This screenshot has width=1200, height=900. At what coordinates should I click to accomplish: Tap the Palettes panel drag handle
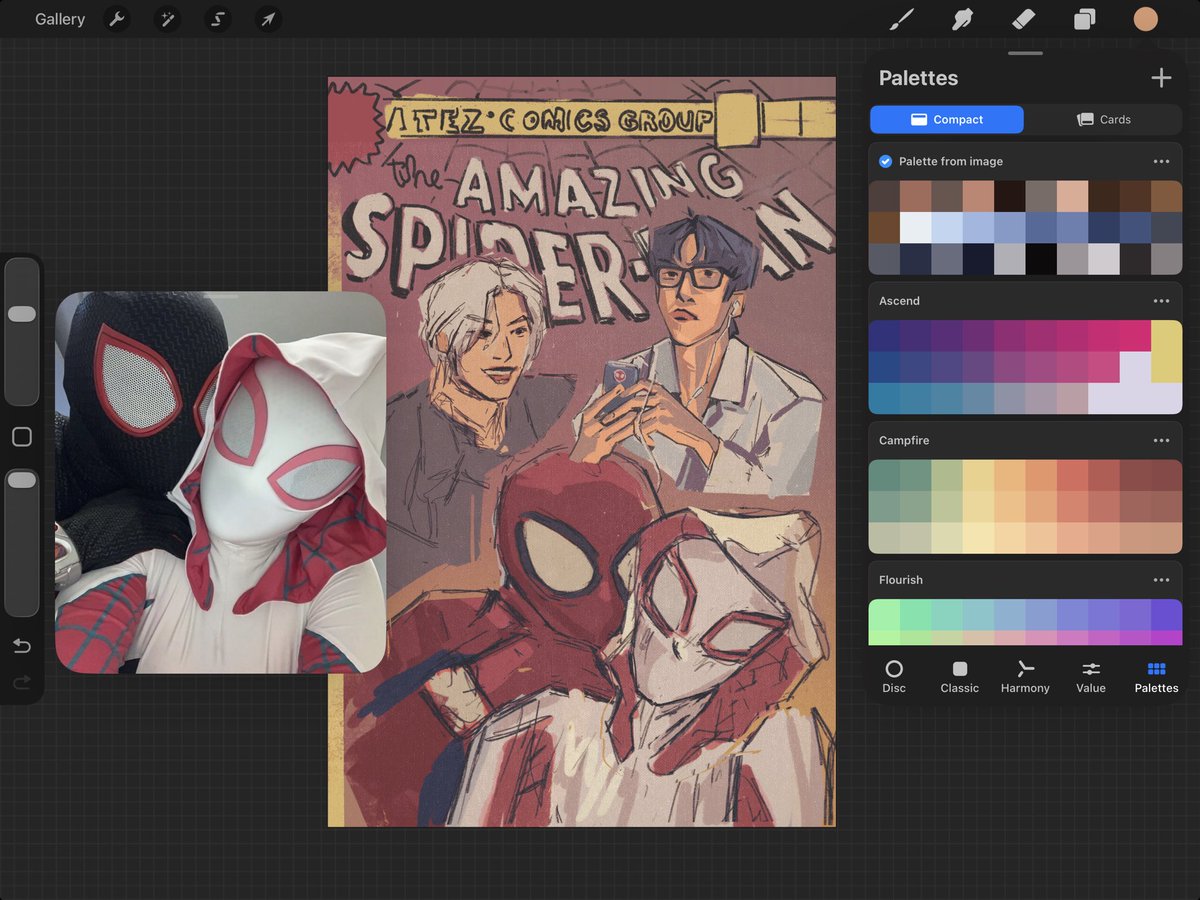[1025, 53]
